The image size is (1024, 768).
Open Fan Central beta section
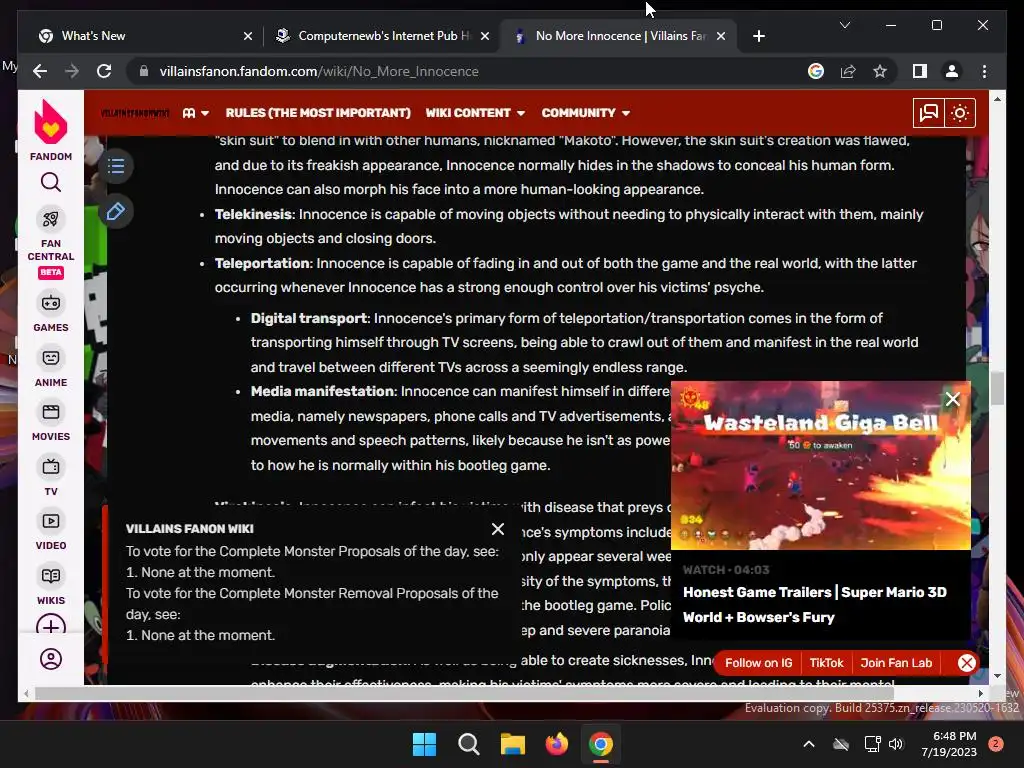coord(50,244)
